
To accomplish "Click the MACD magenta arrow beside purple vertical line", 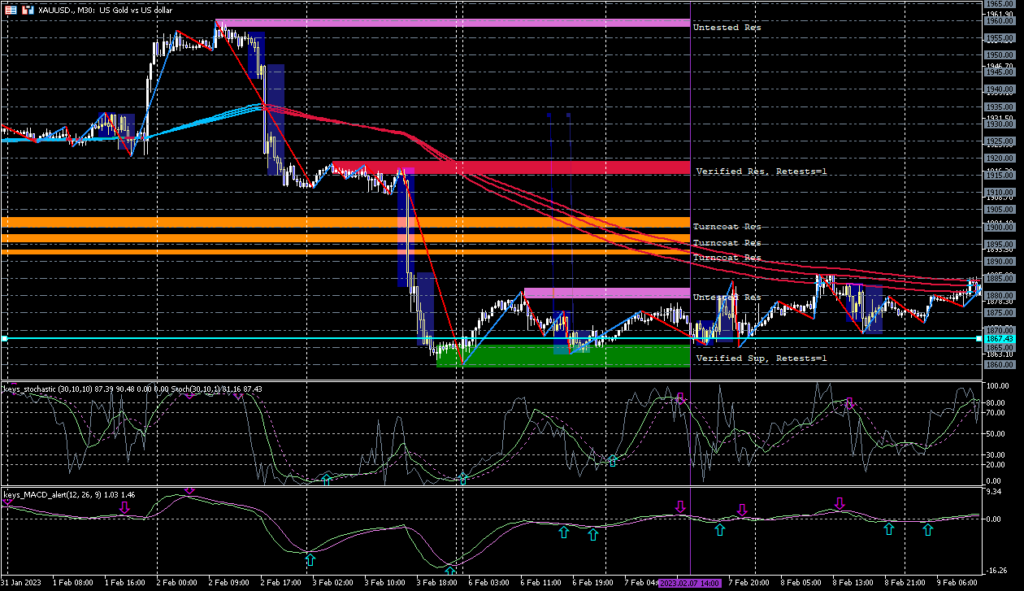I will click(681, 507).
